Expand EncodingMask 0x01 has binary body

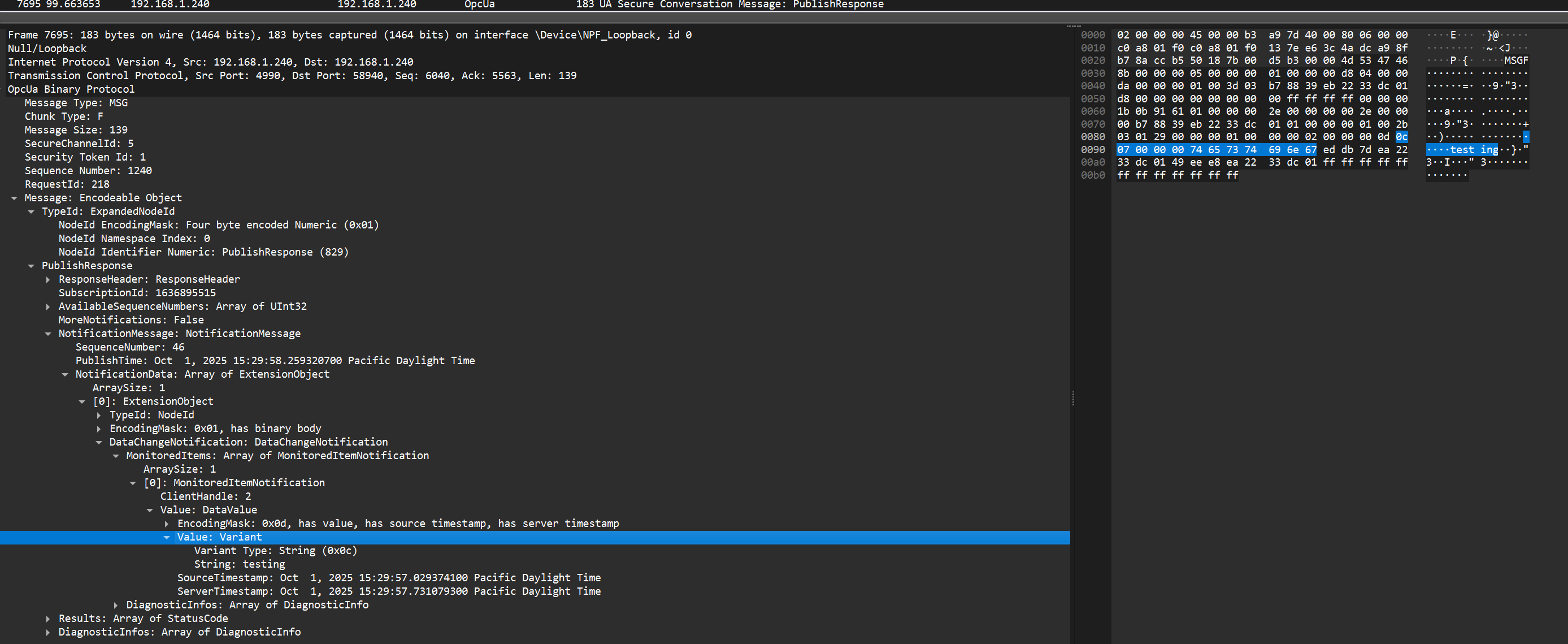tap(99, 429)
